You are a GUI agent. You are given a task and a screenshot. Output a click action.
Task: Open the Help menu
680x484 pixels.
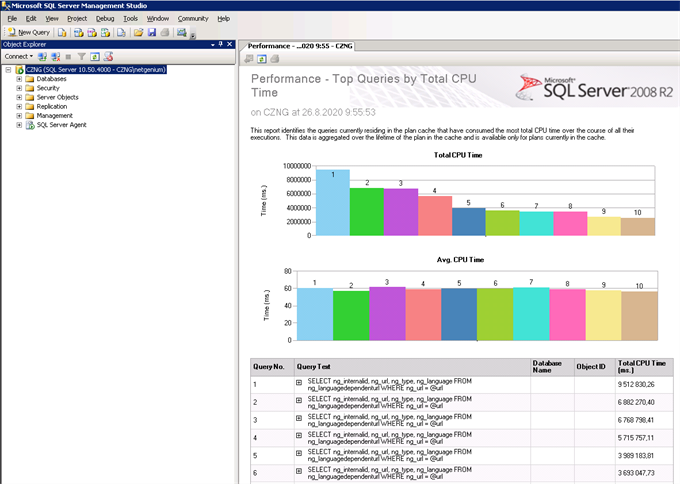(223, 19)
